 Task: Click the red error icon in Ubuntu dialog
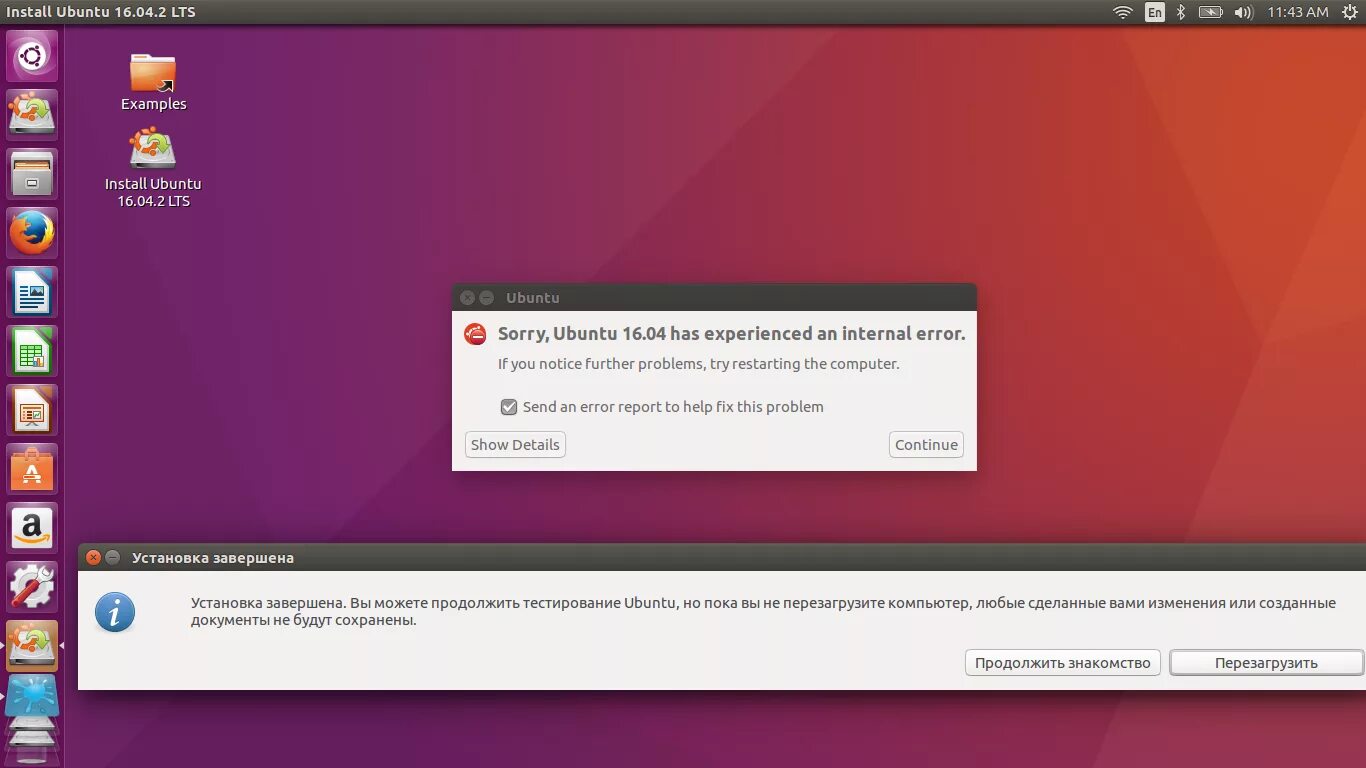475,334
